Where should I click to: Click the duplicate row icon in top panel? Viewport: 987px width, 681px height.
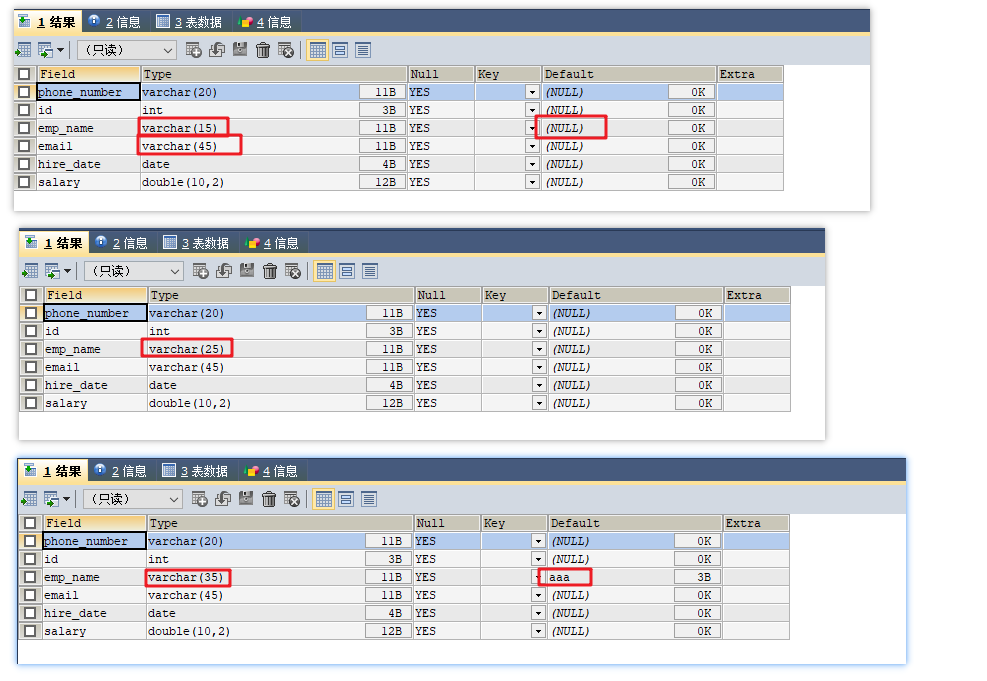pyautogui.click(x=217, y=50)
